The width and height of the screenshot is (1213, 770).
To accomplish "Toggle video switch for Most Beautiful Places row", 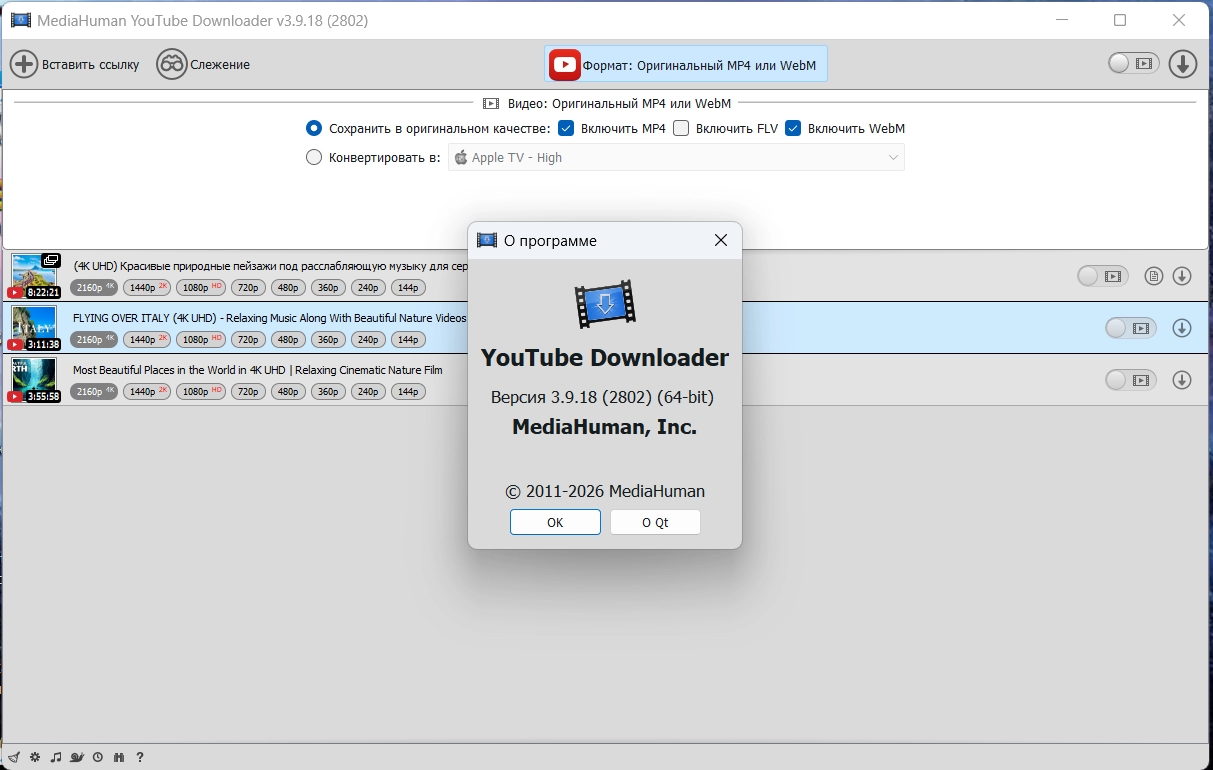I will (x=1131, y=380).
